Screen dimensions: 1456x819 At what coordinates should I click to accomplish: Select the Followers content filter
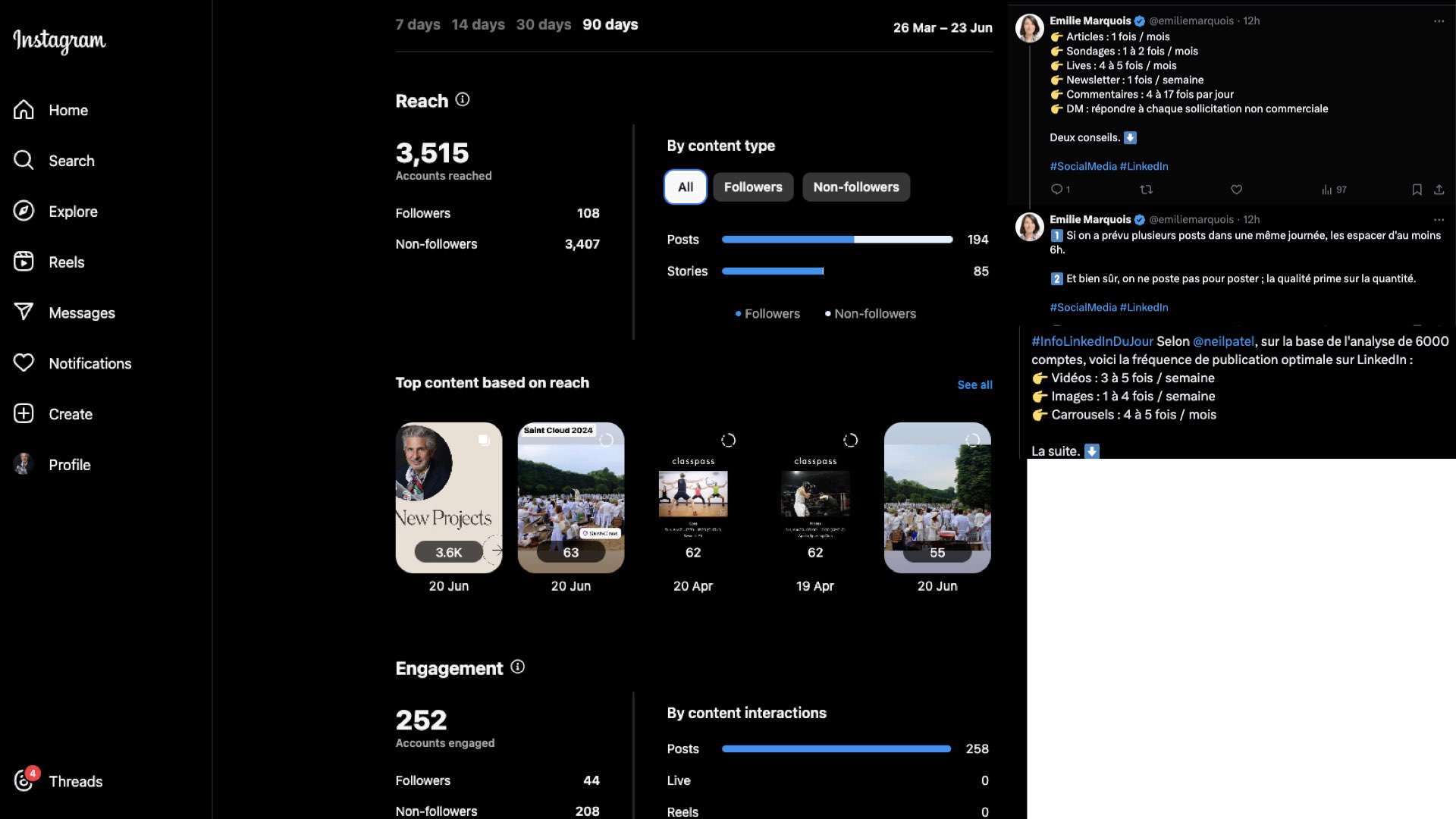[x=752, y=187]
